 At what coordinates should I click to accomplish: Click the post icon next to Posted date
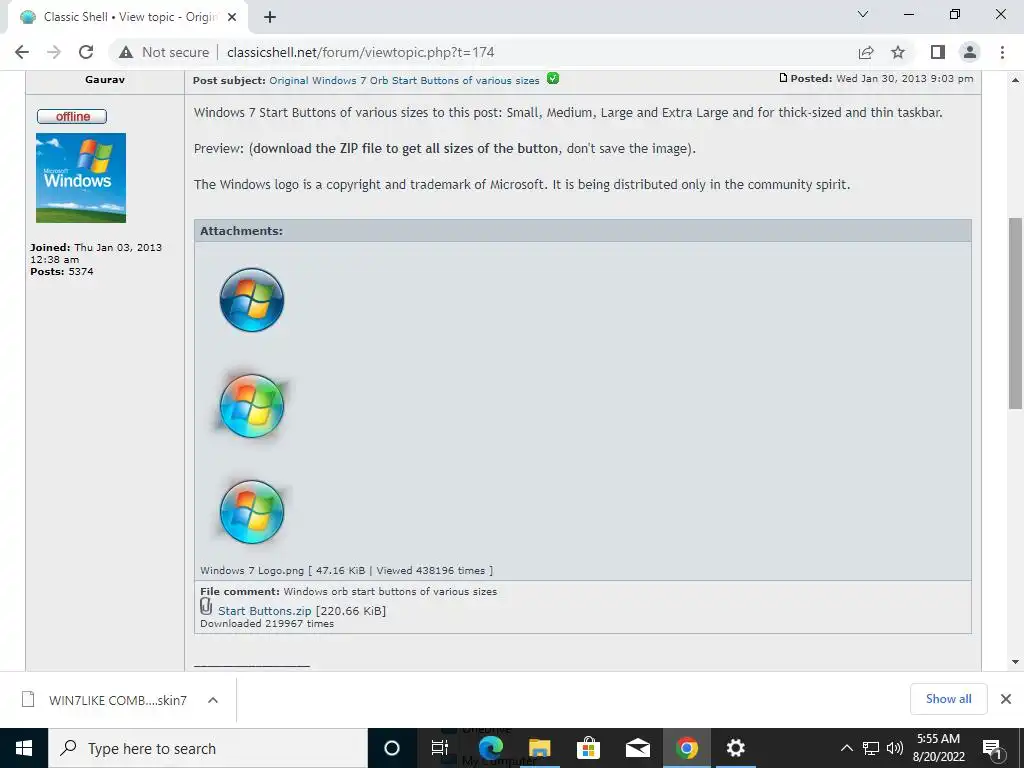pyautogui.click(x=783, y=78)
